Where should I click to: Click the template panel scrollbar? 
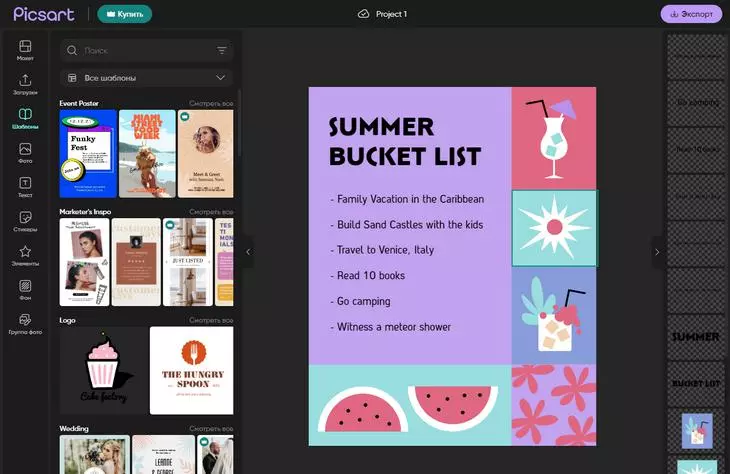pos(239,123)
